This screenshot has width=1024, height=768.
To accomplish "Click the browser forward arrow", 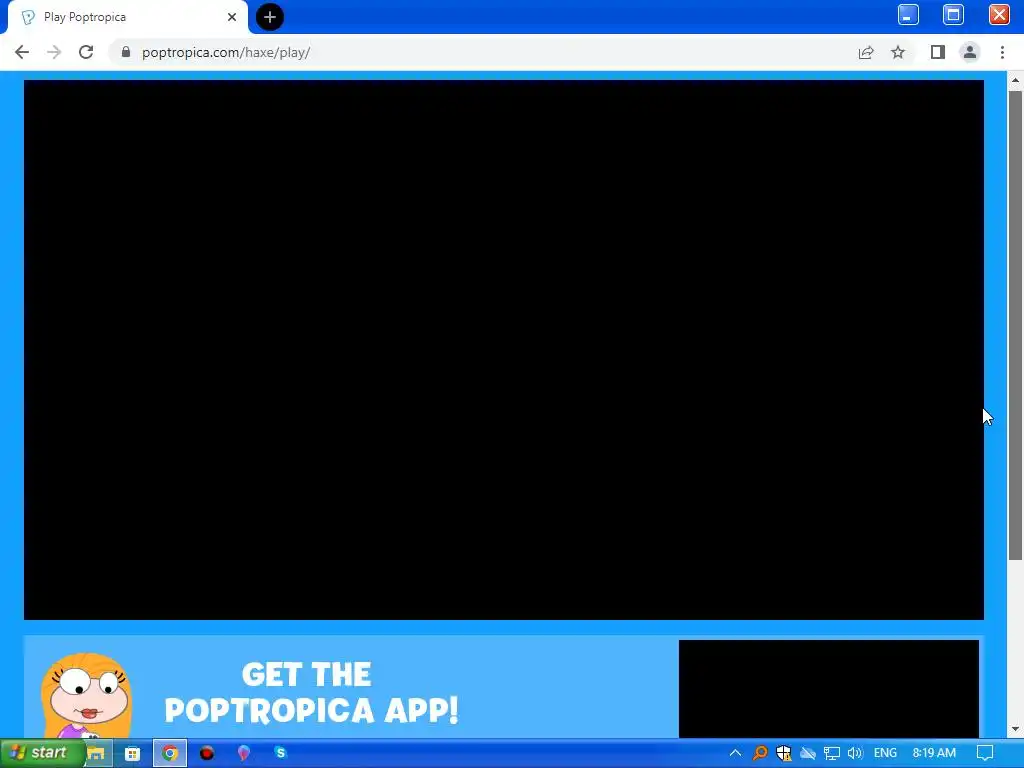I will [54, 52].
